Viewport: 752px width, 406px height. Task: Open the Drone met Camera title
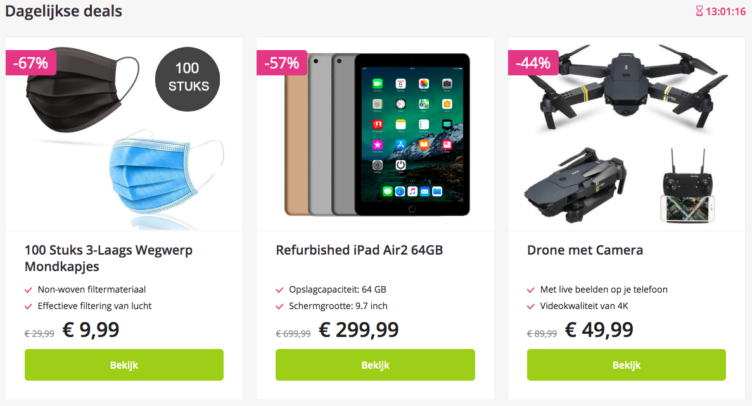(x=585, y=250)
